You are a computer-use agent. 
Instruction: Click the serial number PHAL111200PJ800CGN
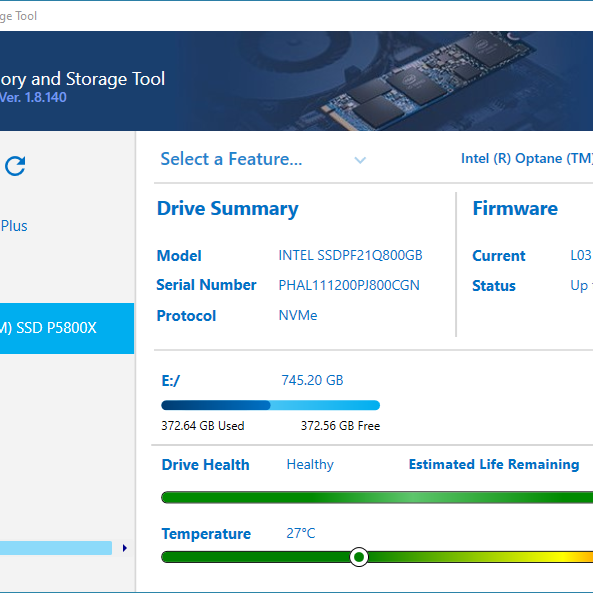point(349,285)
